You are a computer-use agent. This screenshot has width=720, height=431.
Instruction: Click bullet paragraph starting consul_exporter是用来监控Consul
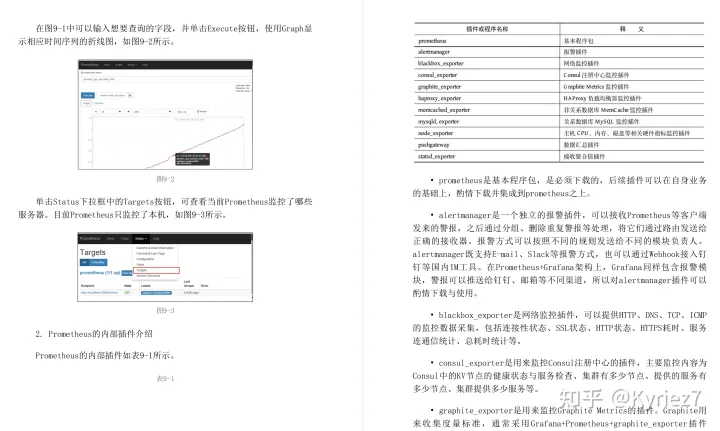(x=559, y=375)
